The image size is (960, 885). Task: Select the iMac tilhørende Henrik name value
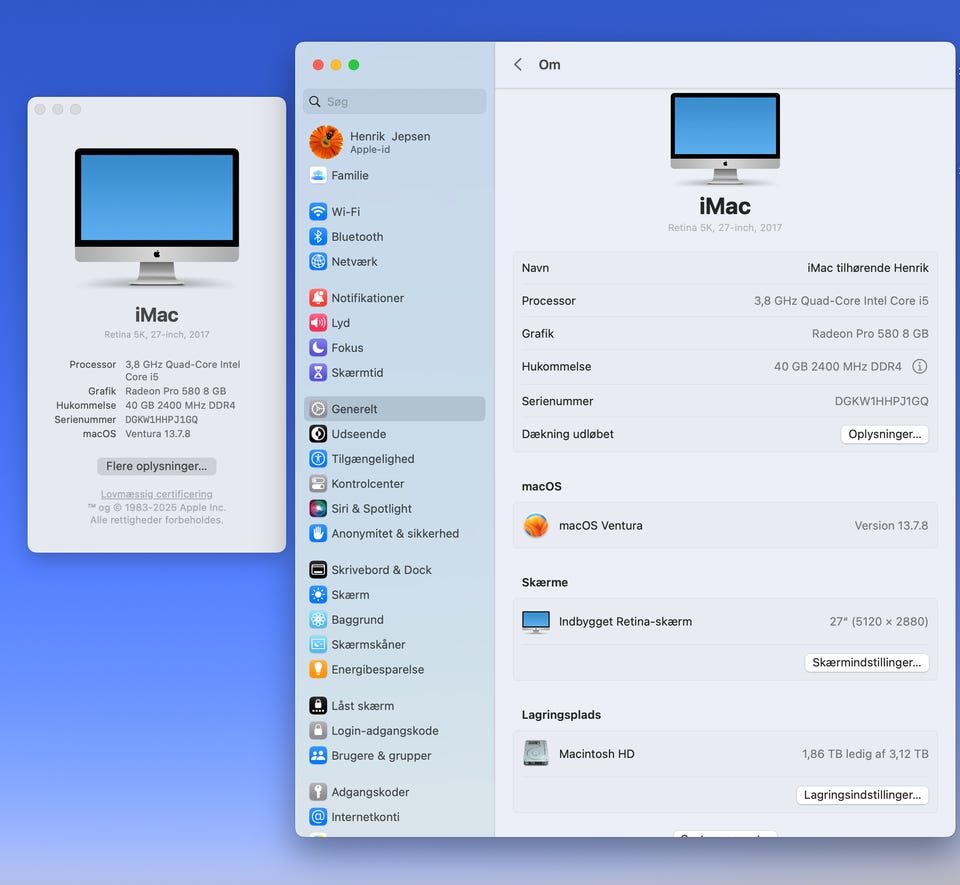[x=868, y=268]
